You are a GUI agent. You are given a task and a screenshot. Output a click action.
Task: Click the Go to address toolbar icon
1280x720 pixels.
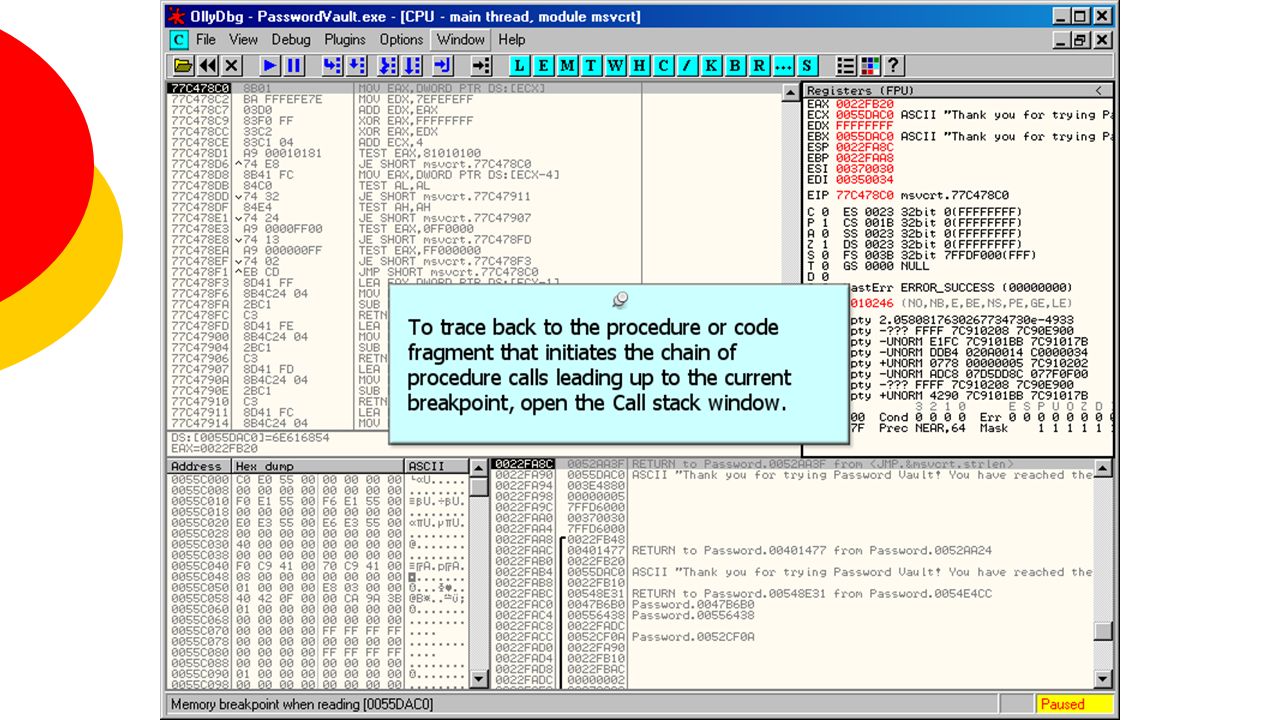pyautogui.click(x=481, y=66)
